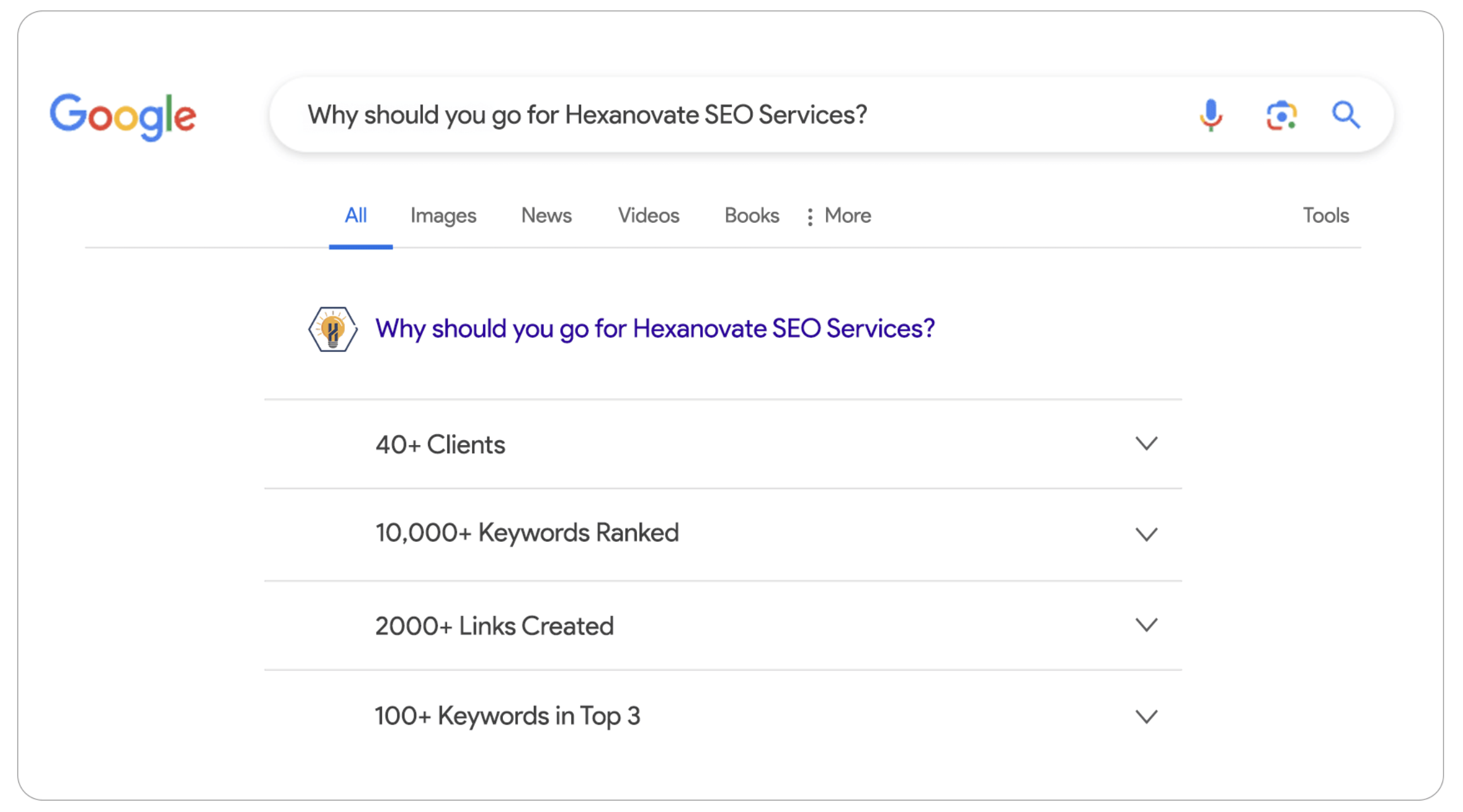The image size is (1463, 812).
Task: Open the Books tab
Action: click(x=752, y=216)
